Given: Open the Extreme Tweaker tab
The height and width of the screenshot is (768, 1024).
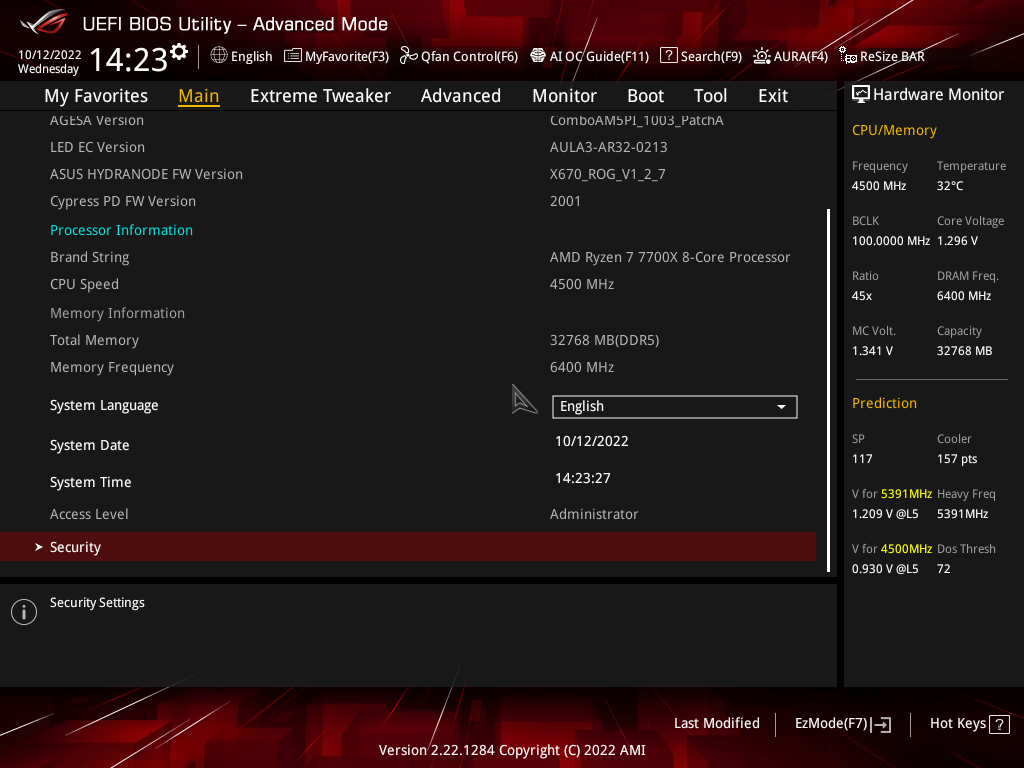Looking at the screenshot, I should pyautogui.click(x=320, y=96).
